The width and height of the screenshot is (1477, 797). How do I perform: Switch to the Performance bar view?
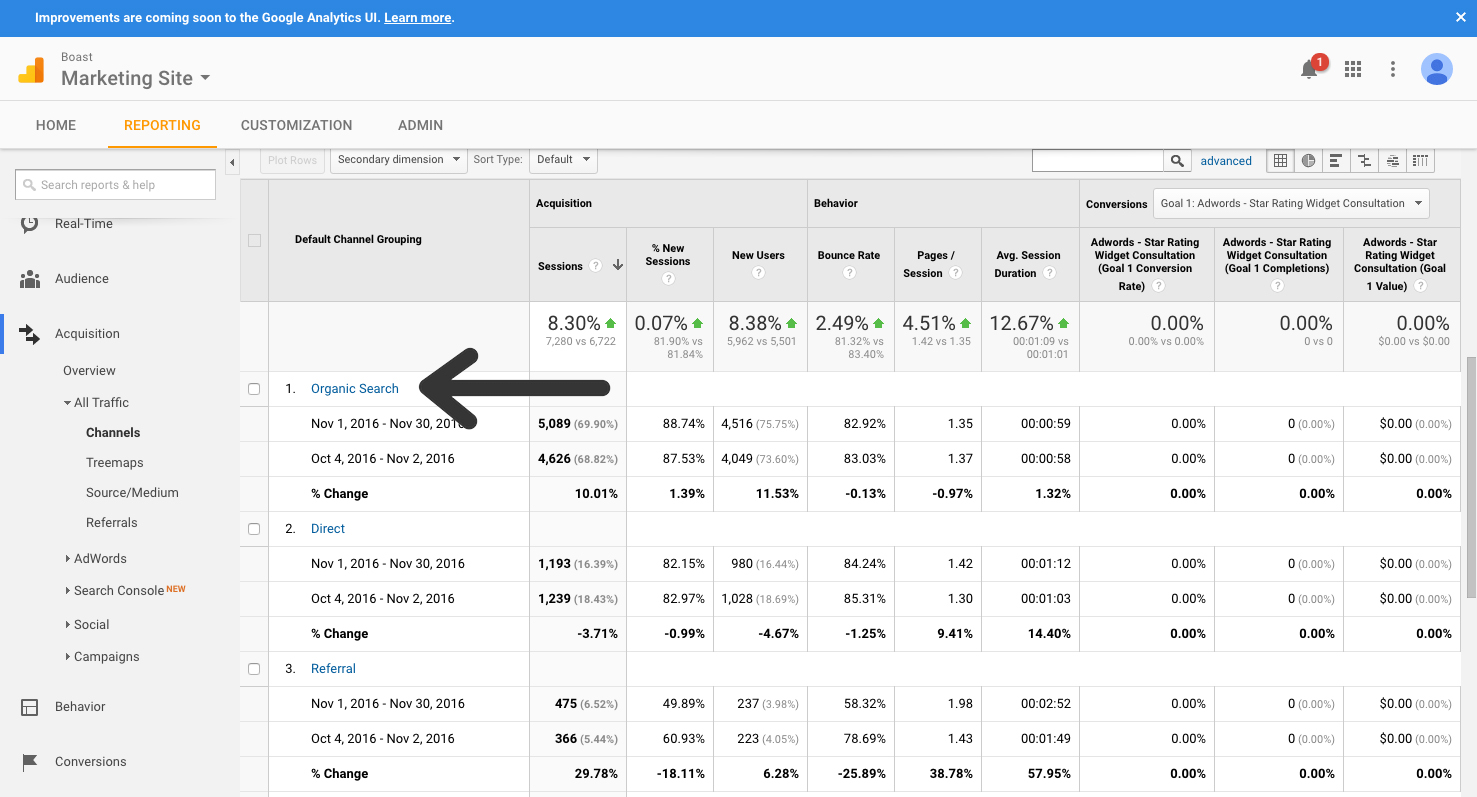1336,160
